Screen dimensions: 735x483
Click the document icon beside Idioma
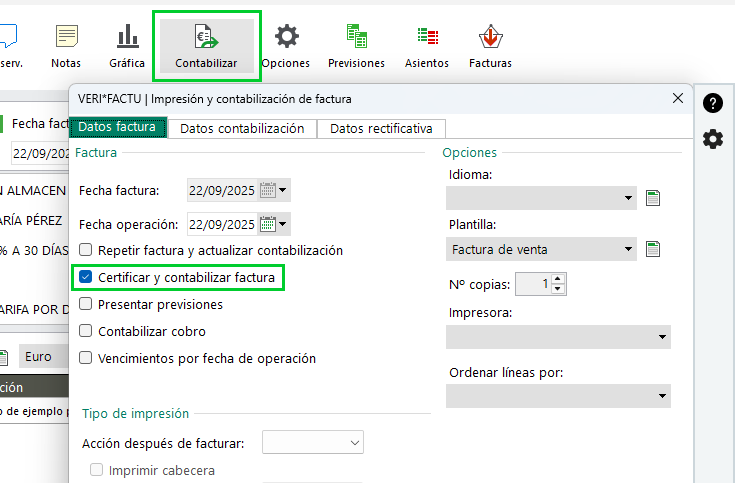(x=653, y=198)
